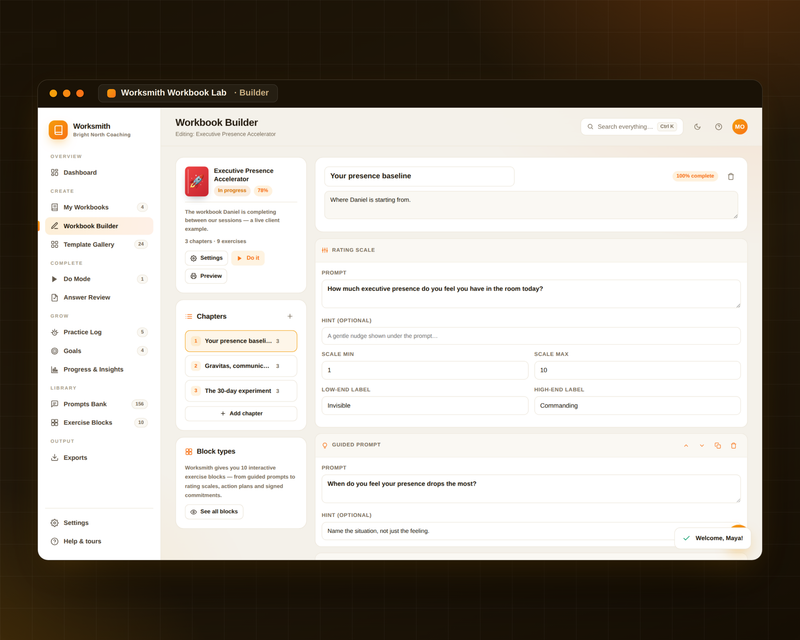Click the workbook progress bar
This screenshot has height=640, width=800.
(241, 202)
